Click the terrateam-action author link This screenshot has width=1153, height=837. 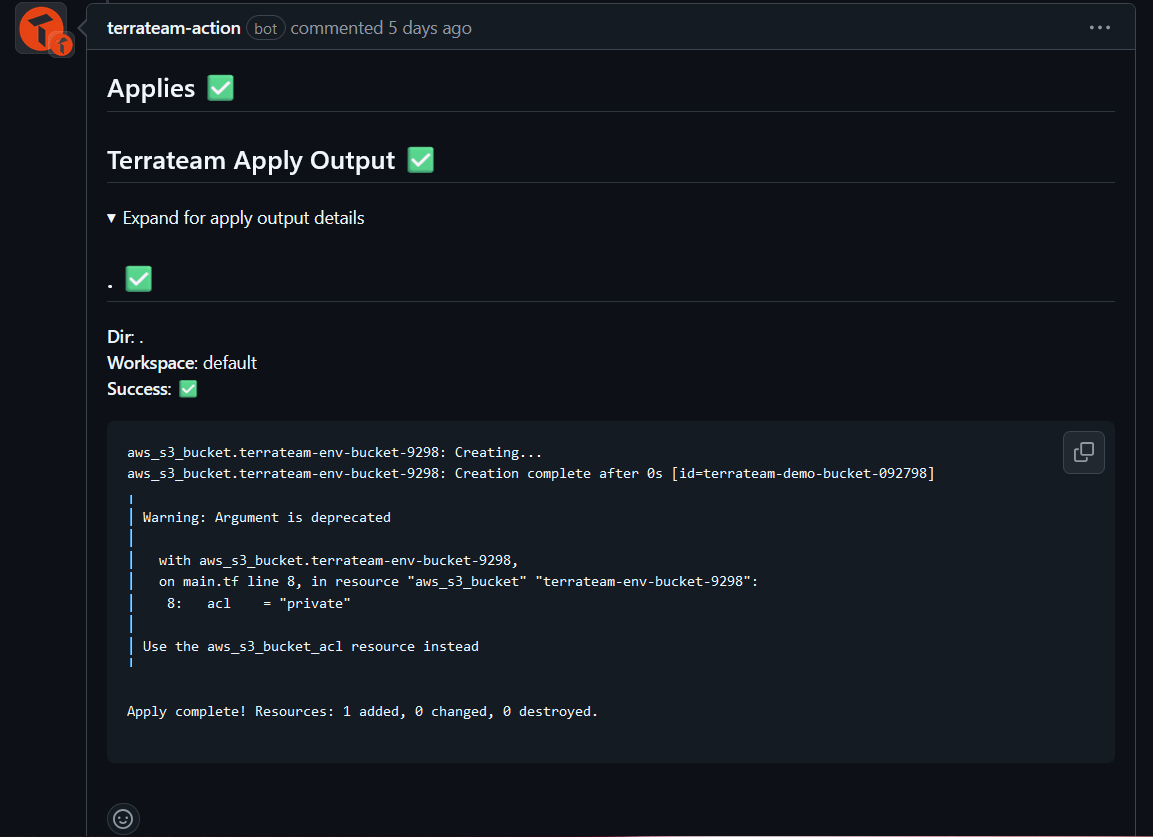(174, 28)
